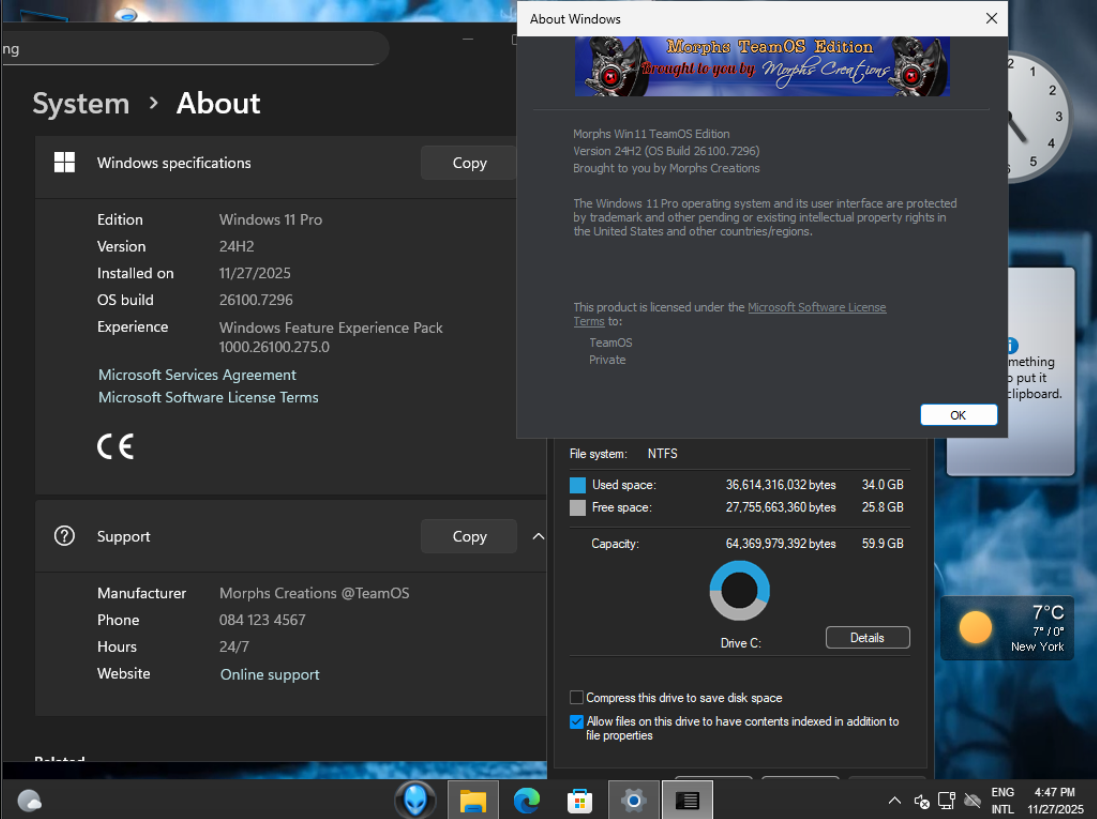Image resolution: width=1097 pixels, height=819 pixels.
Task: Click the Support question mark icon
Action: (x=65, y=536)
